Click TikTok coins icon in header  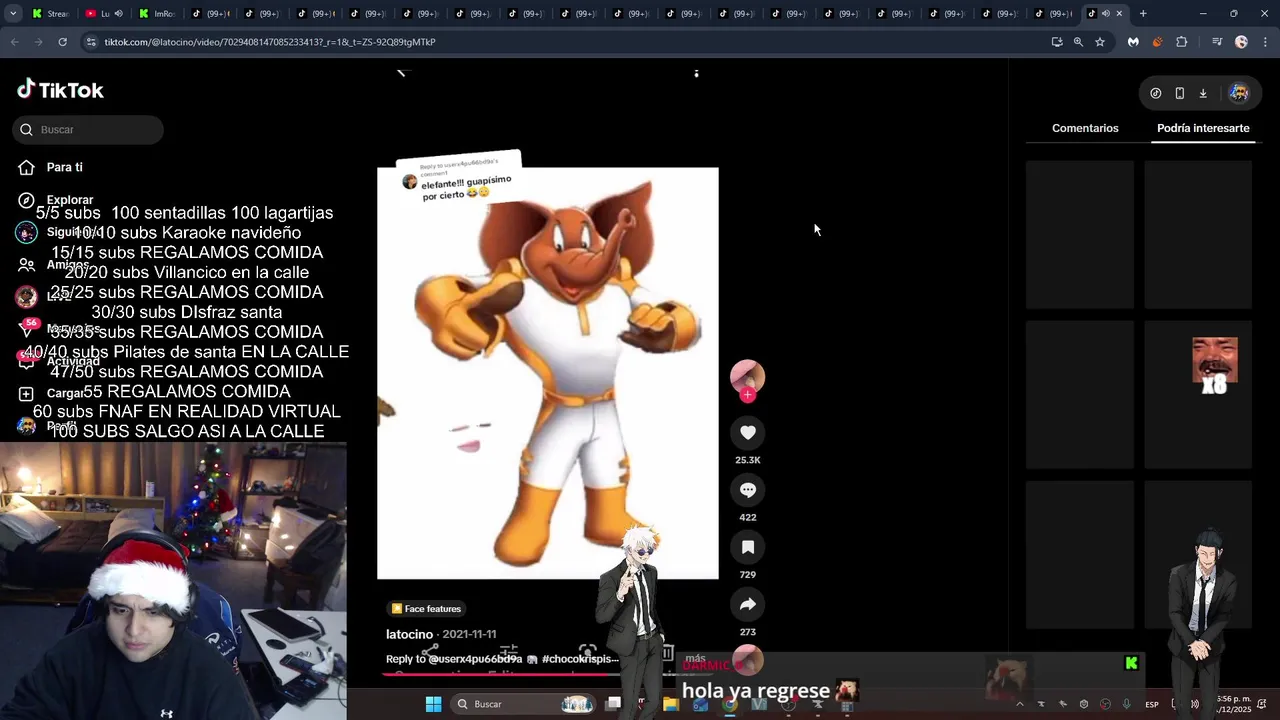1155,93
